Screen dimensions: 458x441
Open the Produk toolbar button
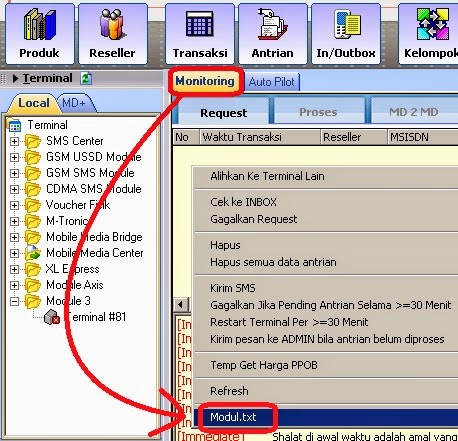[40, 33]
